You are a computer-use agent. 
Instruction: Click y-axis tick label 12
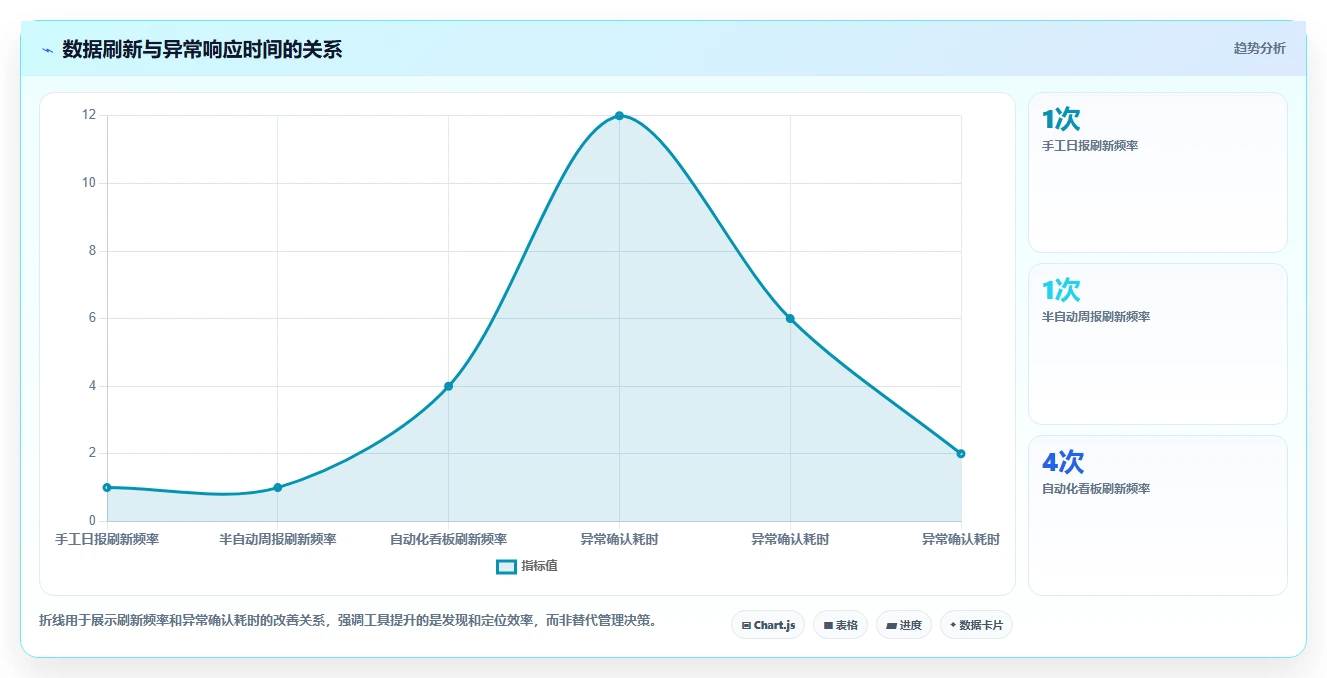coord(89,115)
